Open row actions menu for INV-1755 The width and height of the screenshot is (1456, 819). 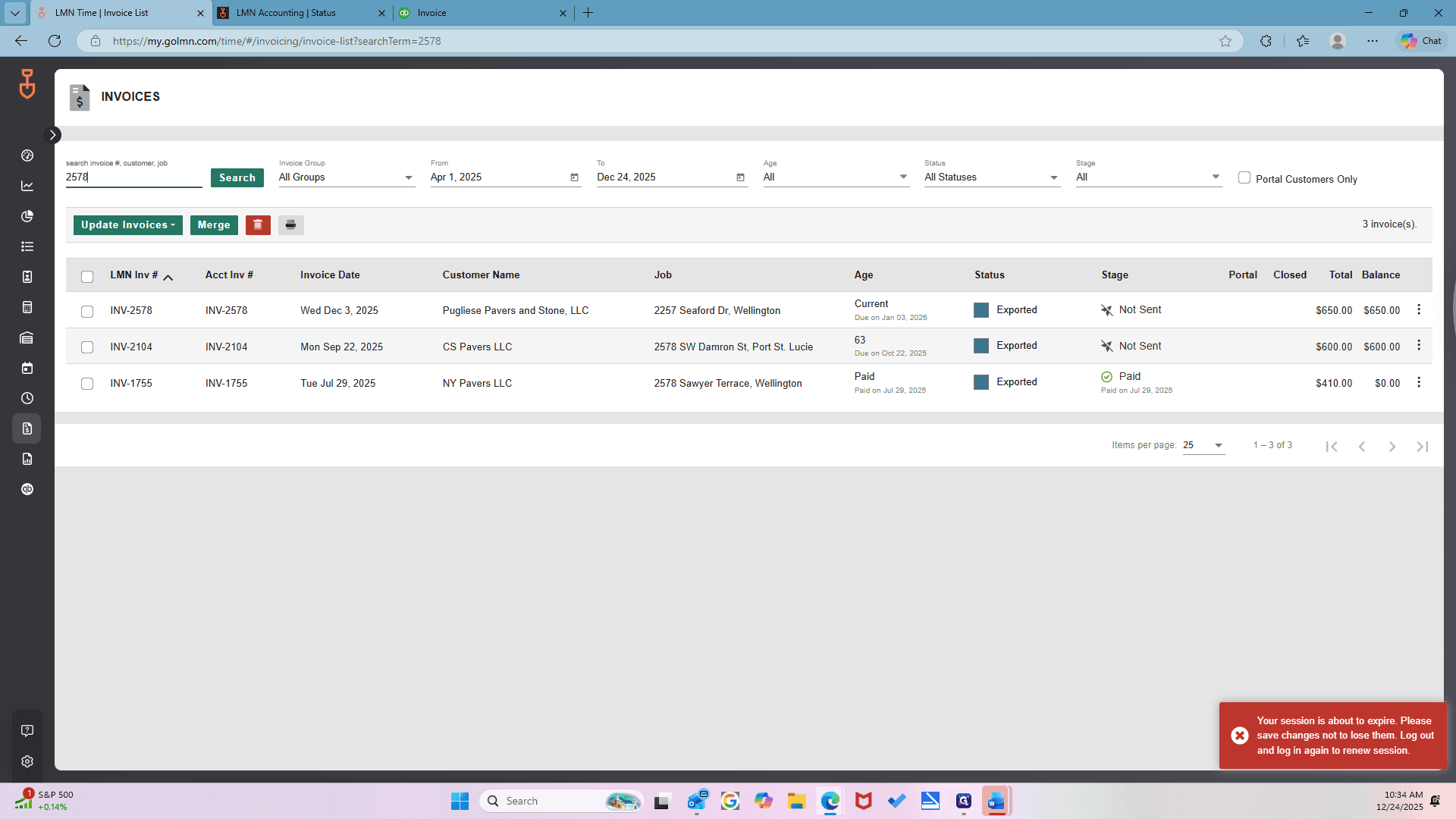[x=1419, y=382]
